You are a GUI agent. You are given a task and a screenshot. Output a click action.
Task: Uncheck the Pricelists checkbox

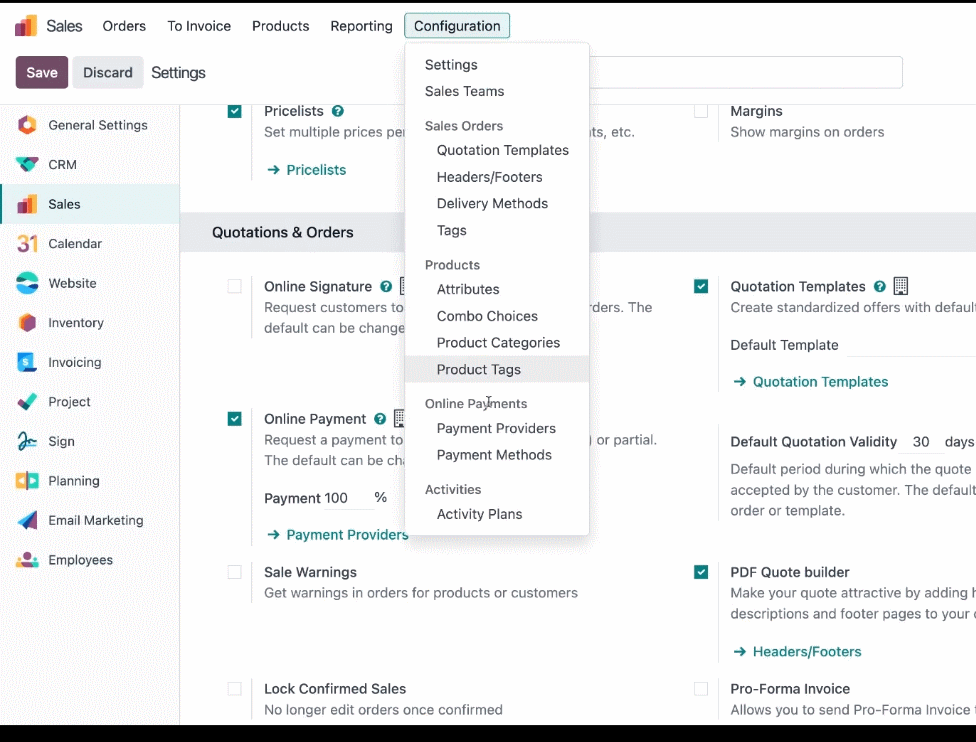(235, 111)
